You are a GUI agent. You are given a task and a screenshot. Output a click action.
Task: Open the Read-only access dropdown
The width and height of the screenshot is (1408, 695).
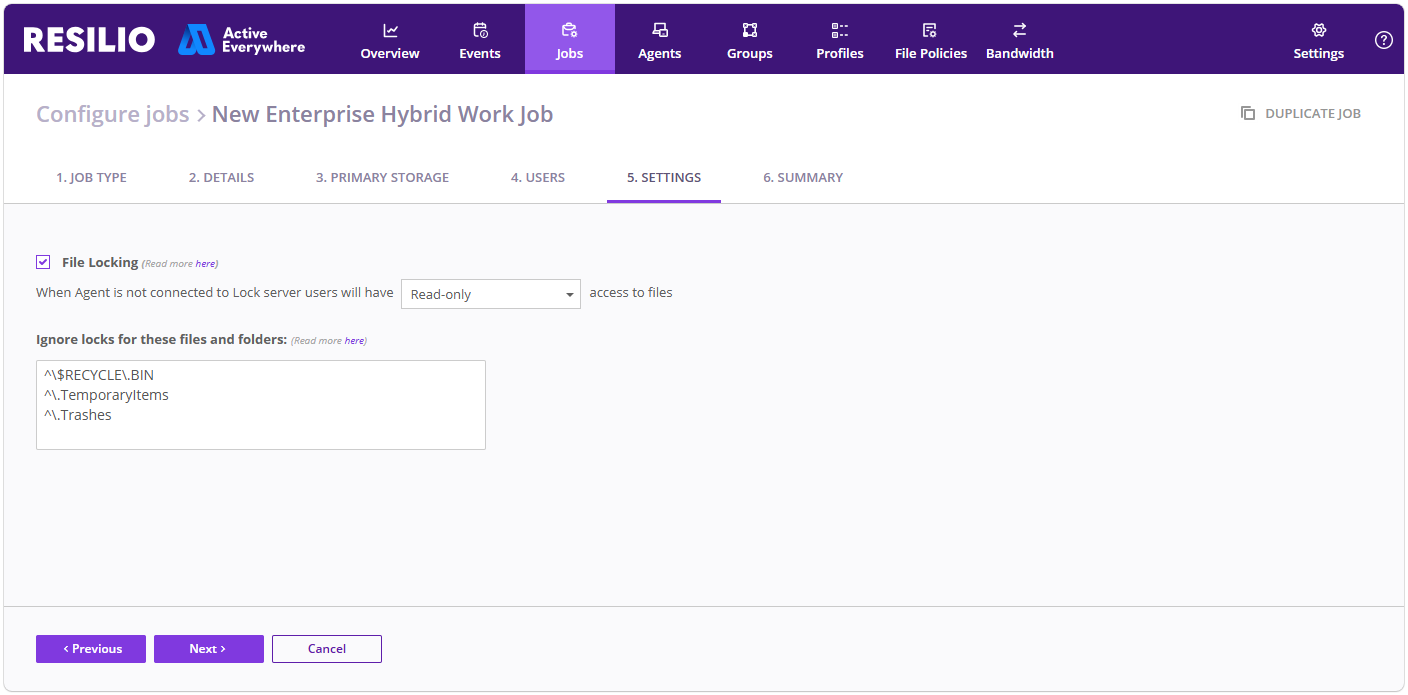tap(491, 294)
